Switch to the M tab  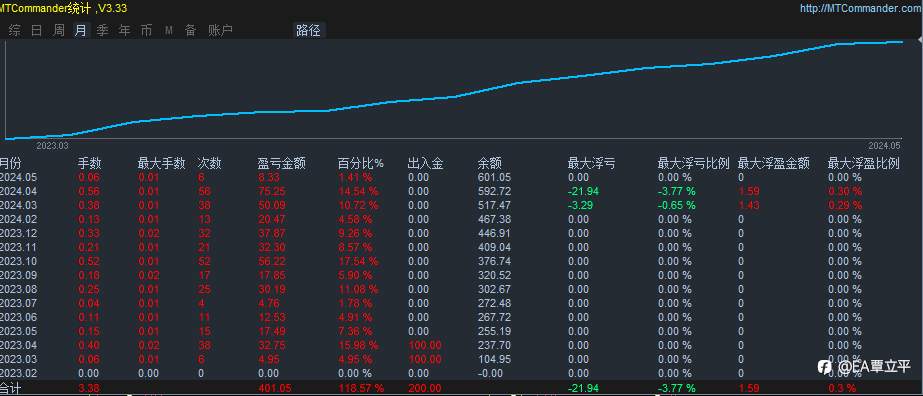169,31
